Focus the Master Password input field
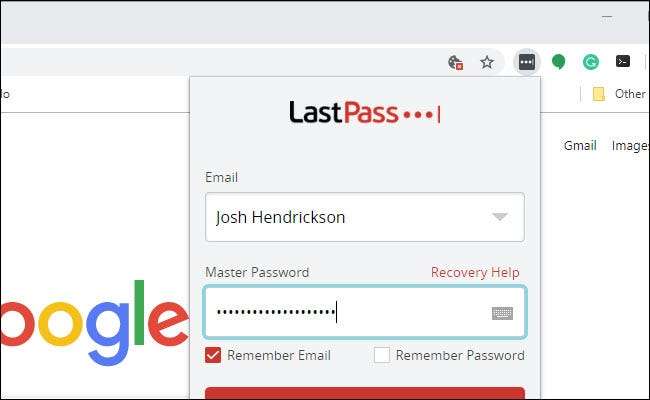 click(365, 312)
